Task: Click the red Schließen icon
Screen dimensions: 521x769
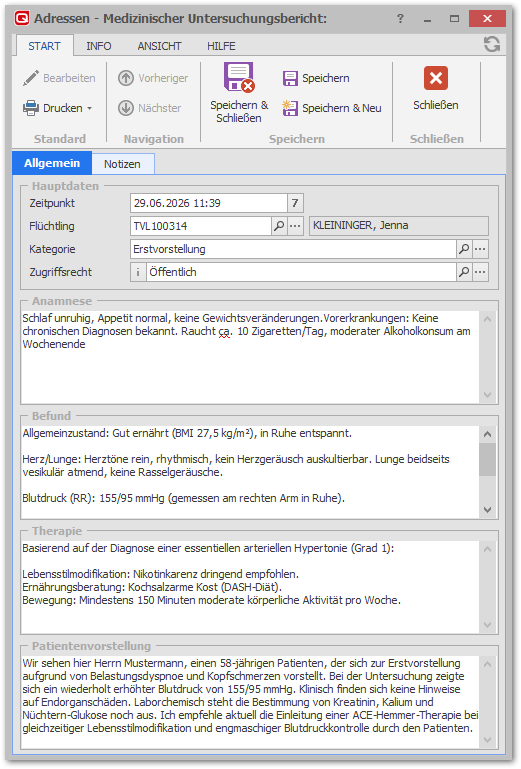Action: click(x=436, y=78)
